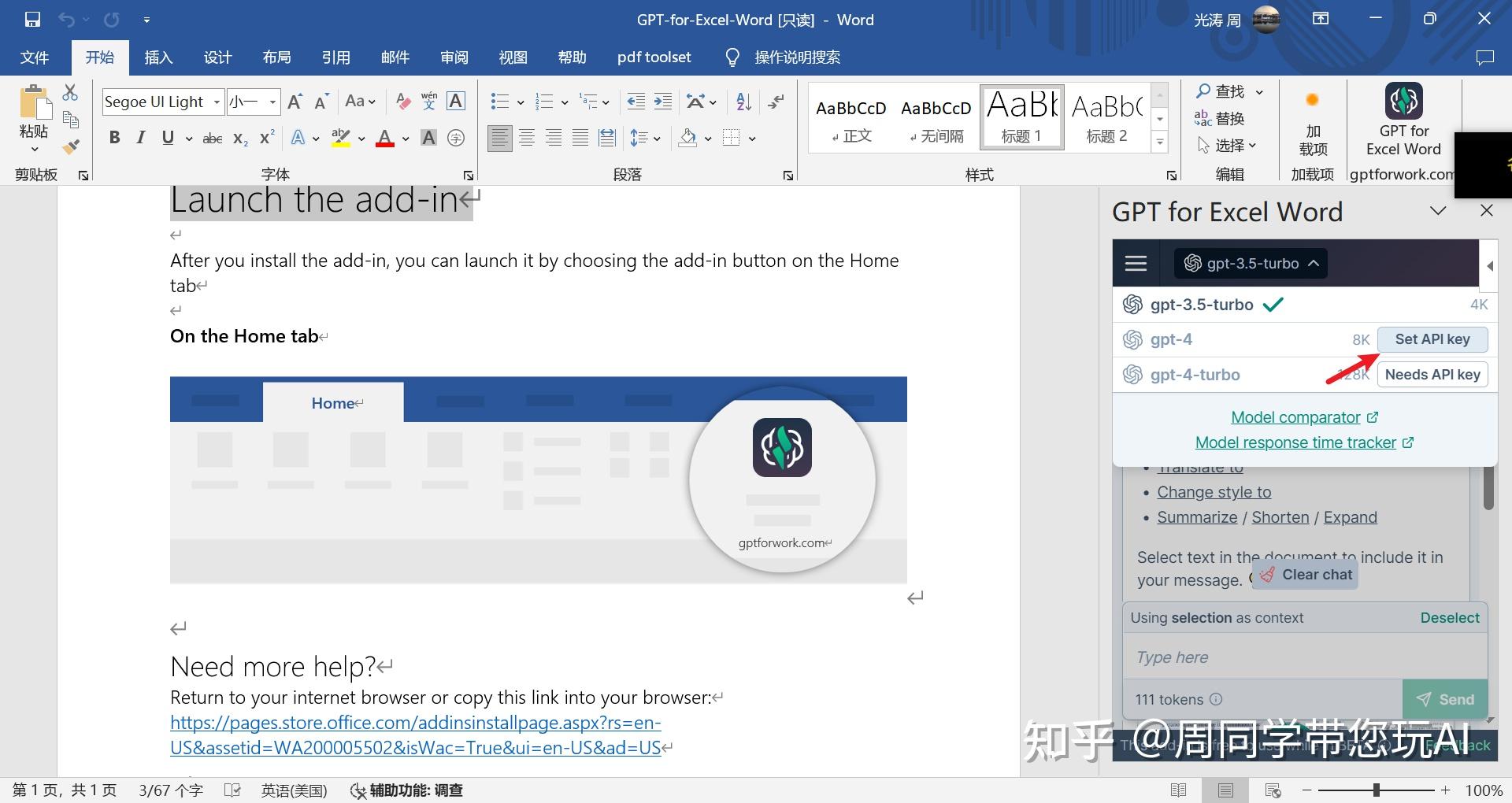
Task: Click the Clear chat button
Action: 1306,575
